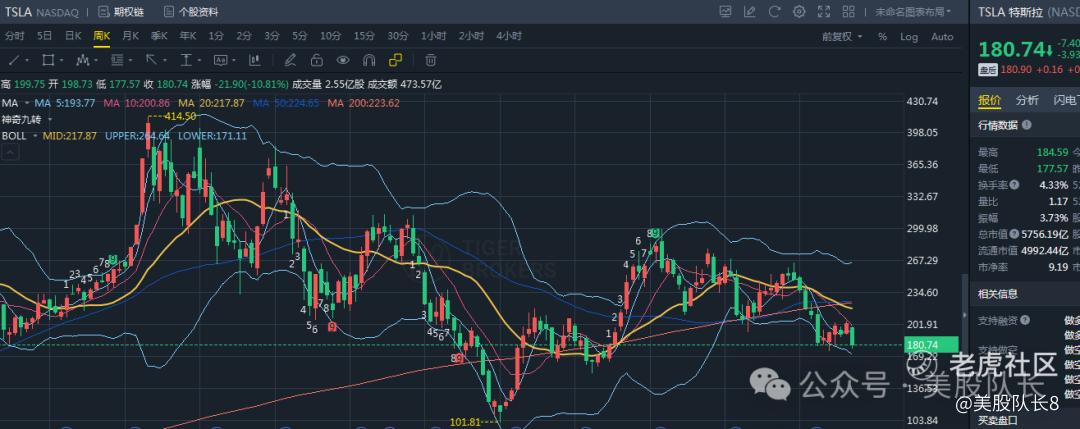The width and height of the screenshot is (1080, 429).
Task: Expand the wave pattern tool dropdown
Action: (x=96, y=61)
